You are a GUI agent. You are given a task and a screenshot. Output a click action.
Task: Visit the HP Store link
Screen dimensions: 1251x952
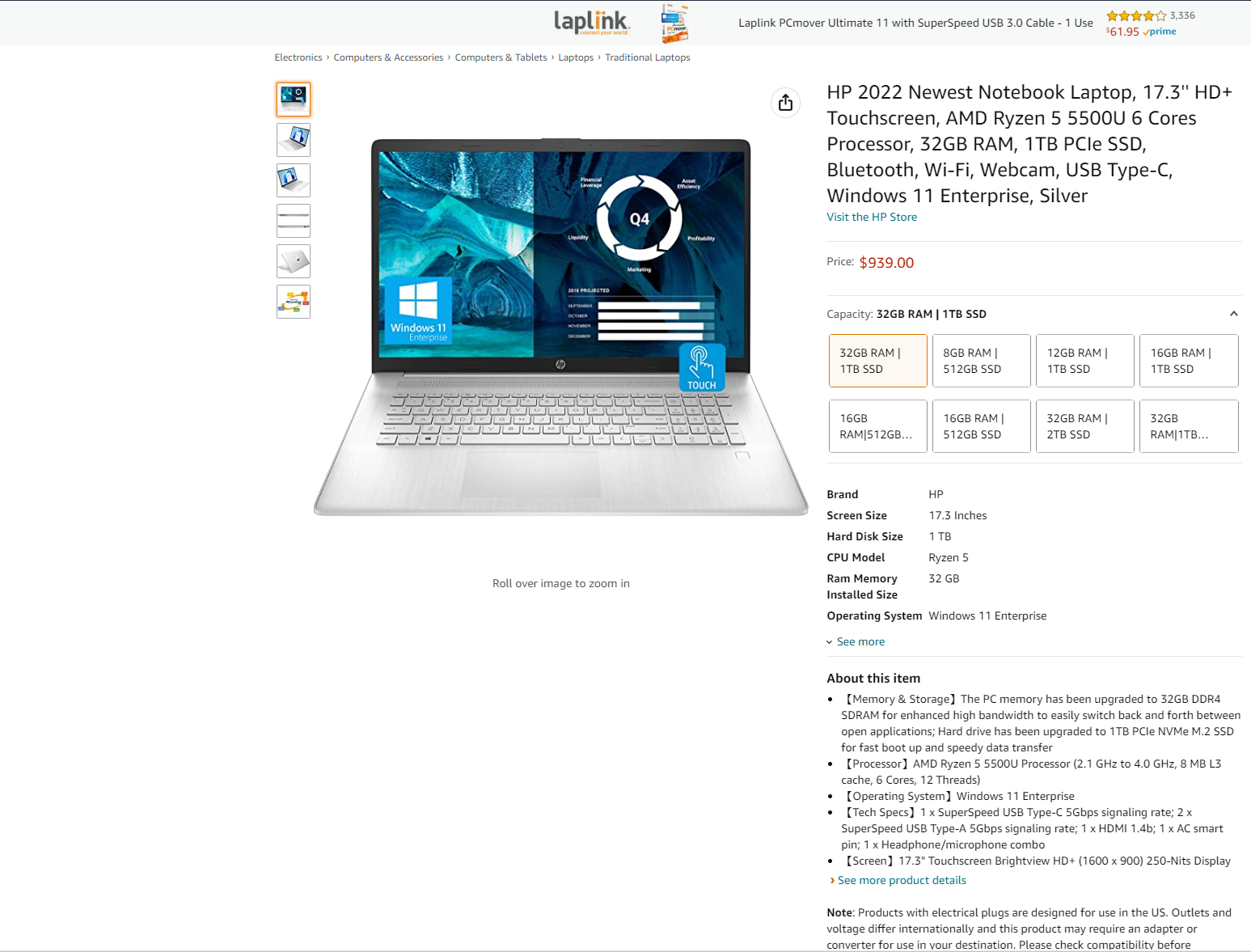(x=872, y=217)
